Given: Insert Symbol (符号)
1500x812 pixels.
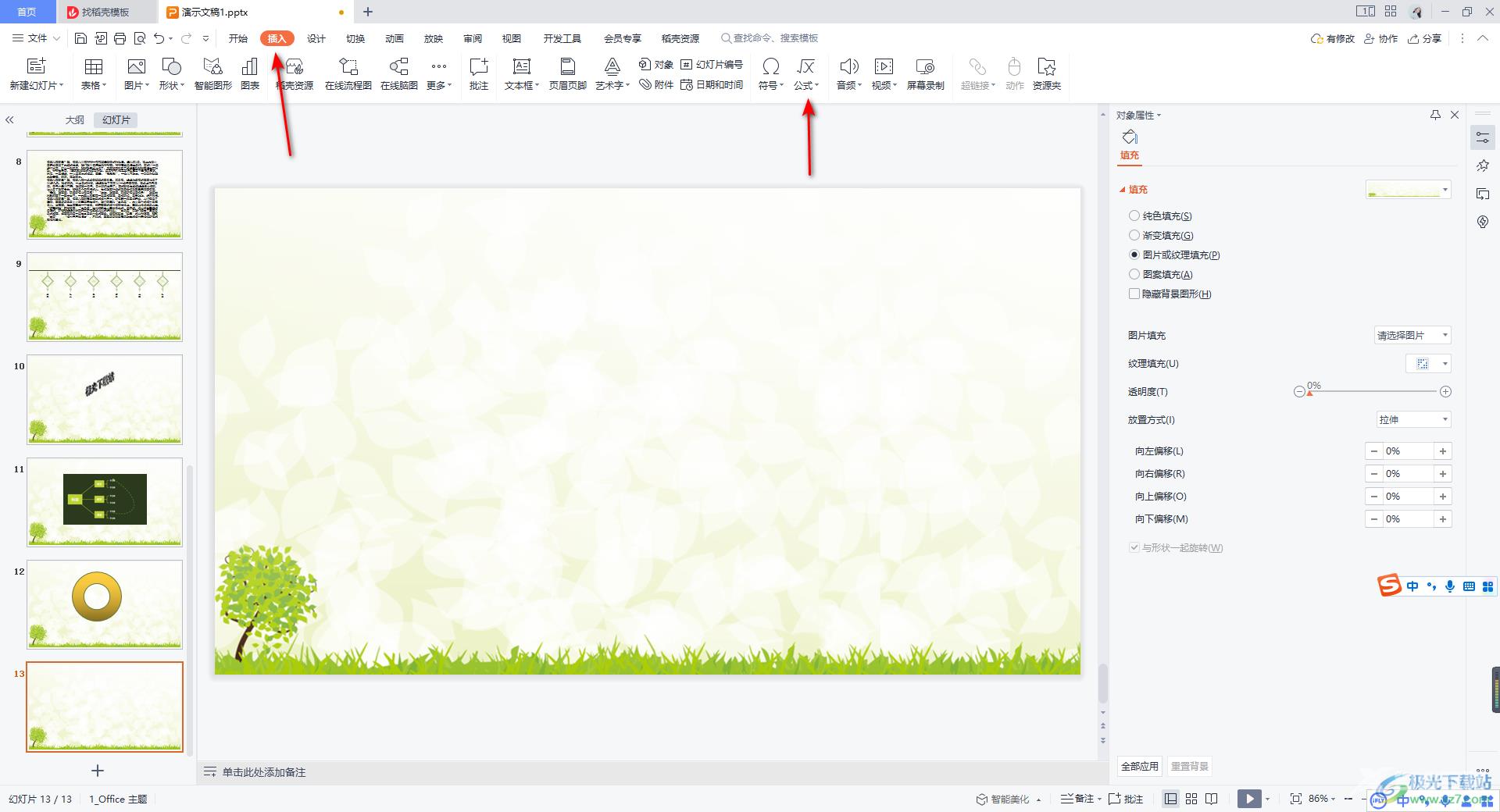Looking at the screenshot, I should tap(771, 74).
